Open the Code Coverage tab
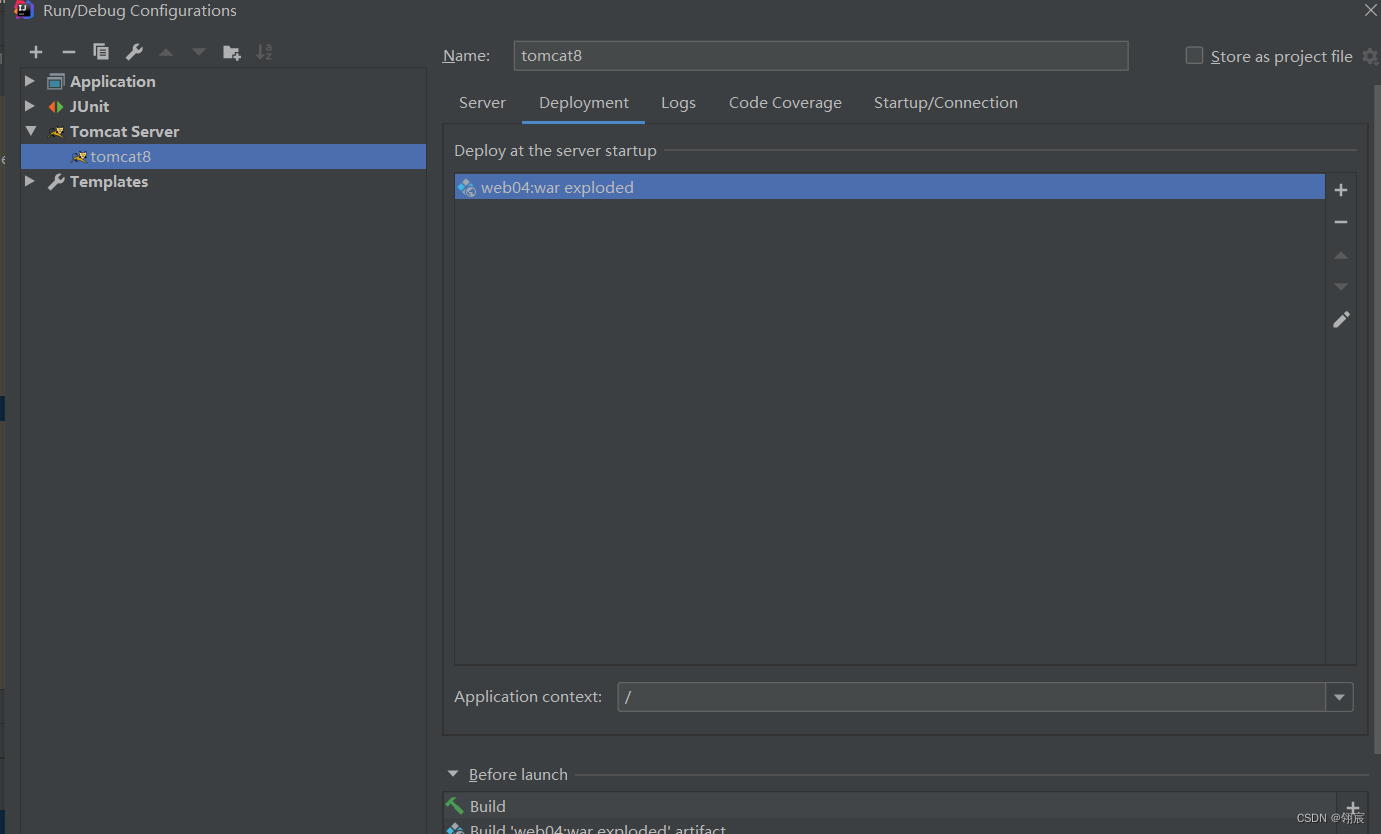 [x=785, y=103]
